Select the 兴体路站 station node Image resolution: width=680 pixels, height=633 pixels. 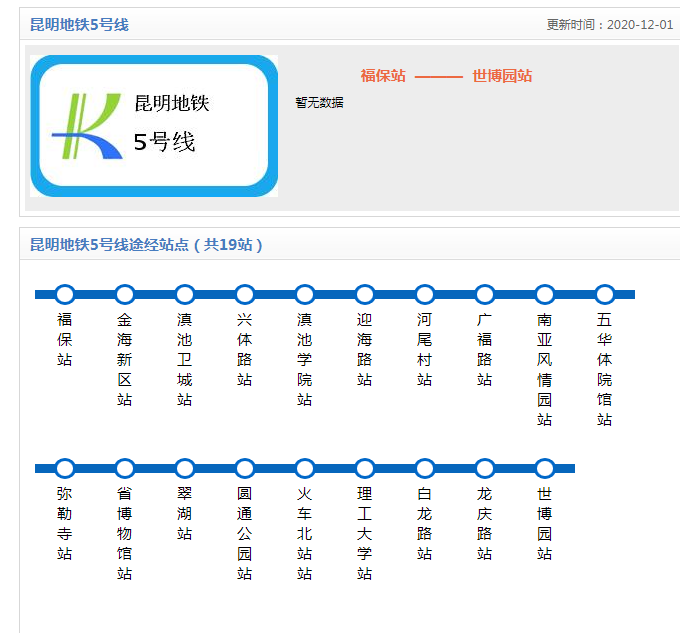(x=245, y=294)
